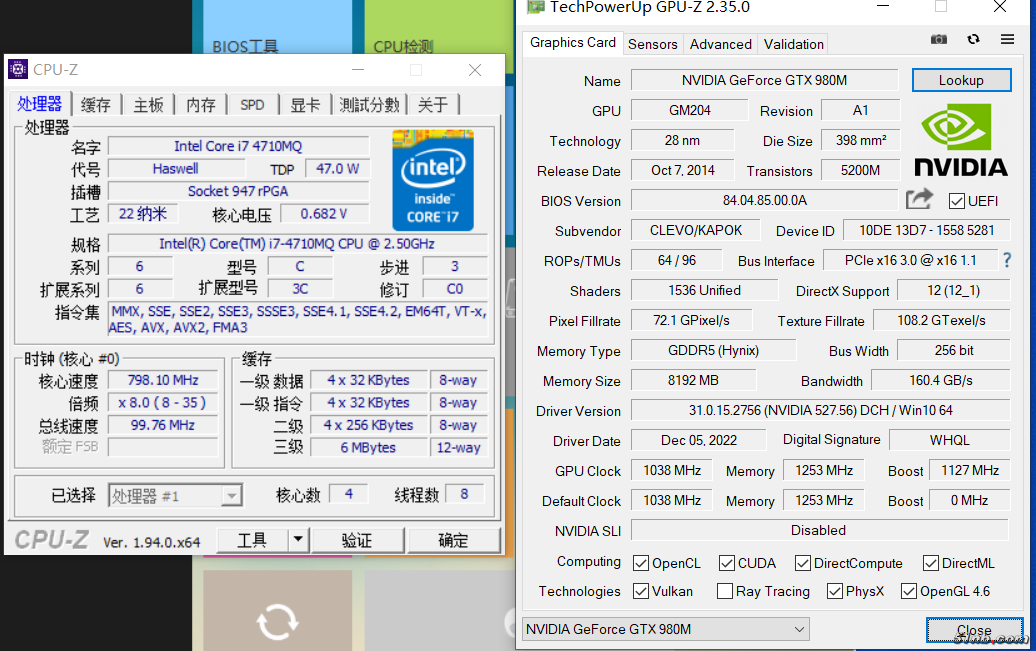Viewport: 1036px width, 651px height.
Task: Toggle the UEFI checkbox
Action: (x=956, y=200)
